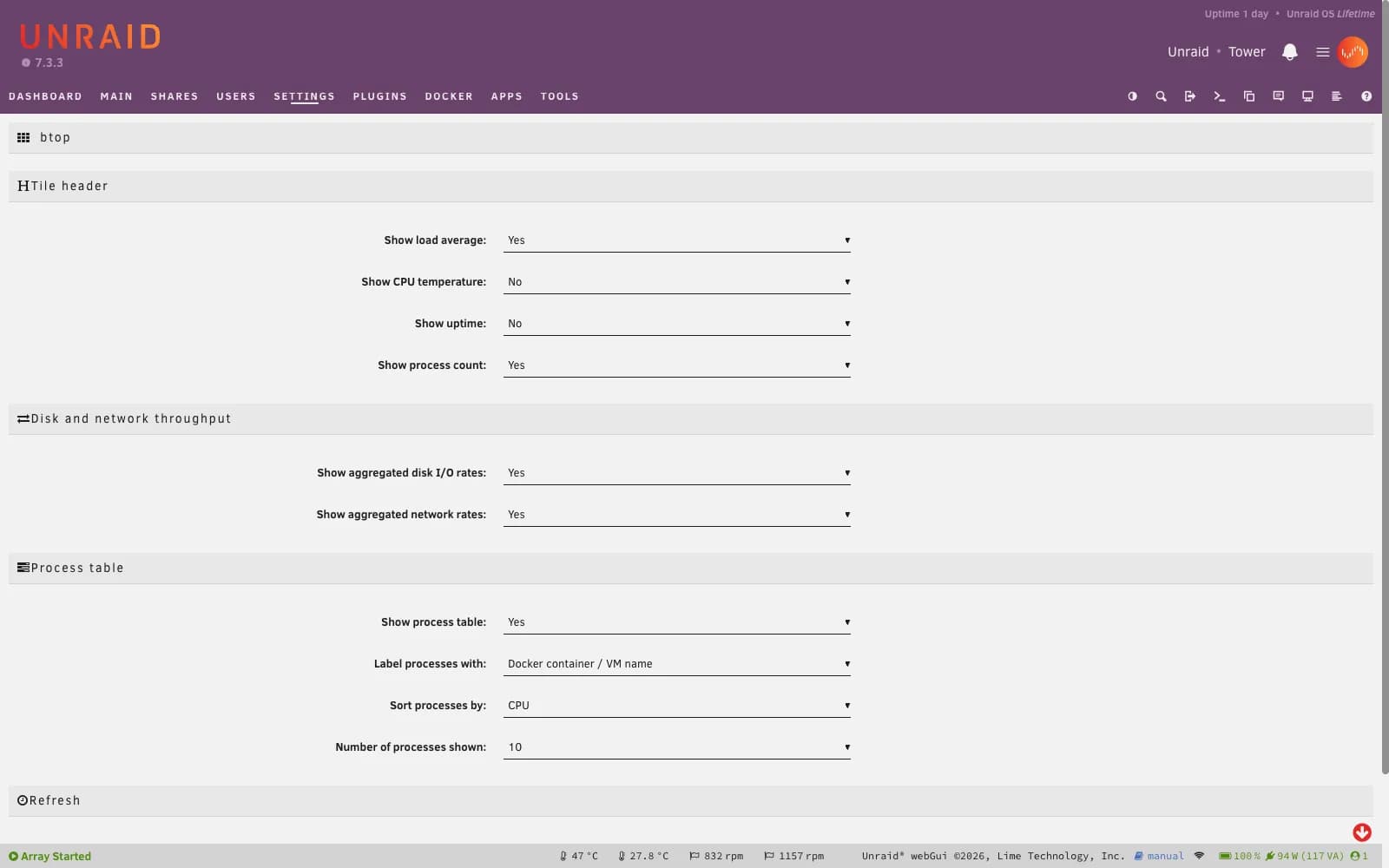The height and width of the screenshot is (868, 1389).
Task: Click the red scroll-down arrow icon
Action: (x=1362, y=832)
